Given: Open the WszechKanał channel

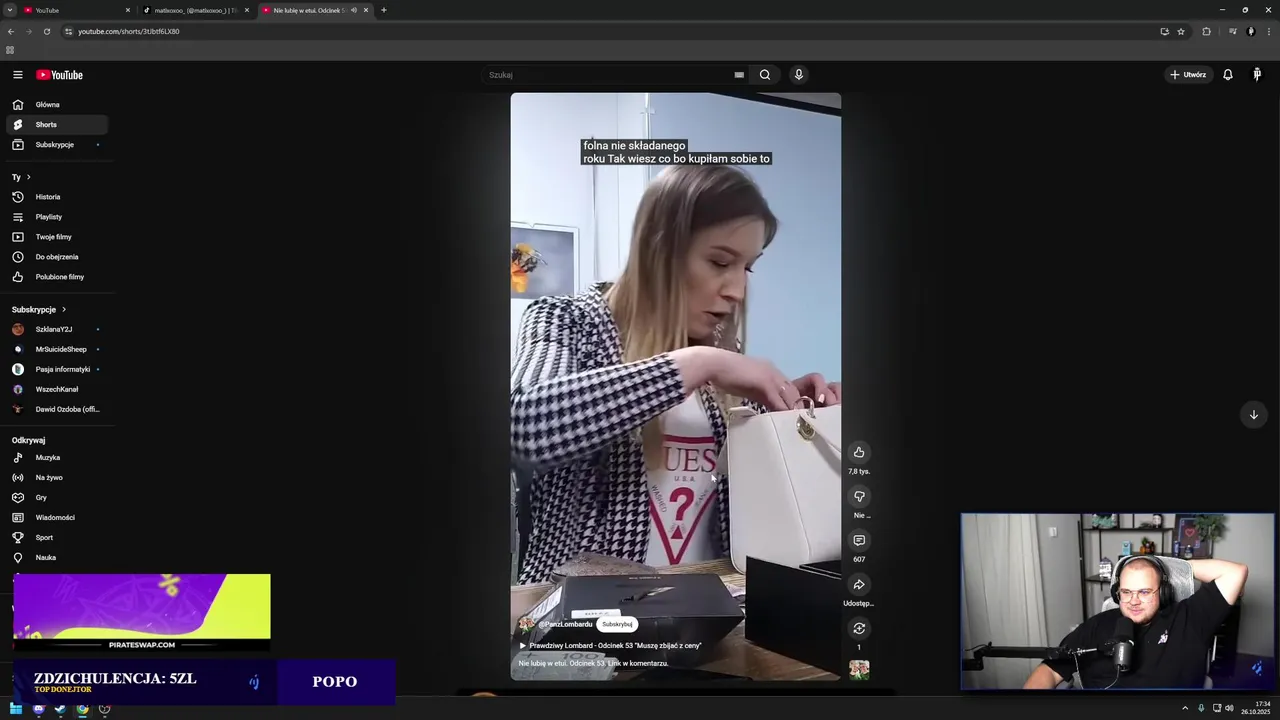Looking at the screenshot, I should click(x=56, y=389).
